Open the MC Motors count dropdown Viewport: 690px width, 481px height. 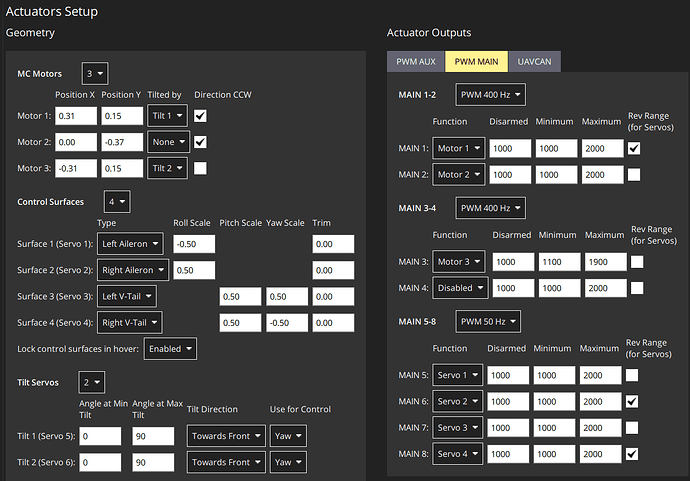click(x=95, y=74)
